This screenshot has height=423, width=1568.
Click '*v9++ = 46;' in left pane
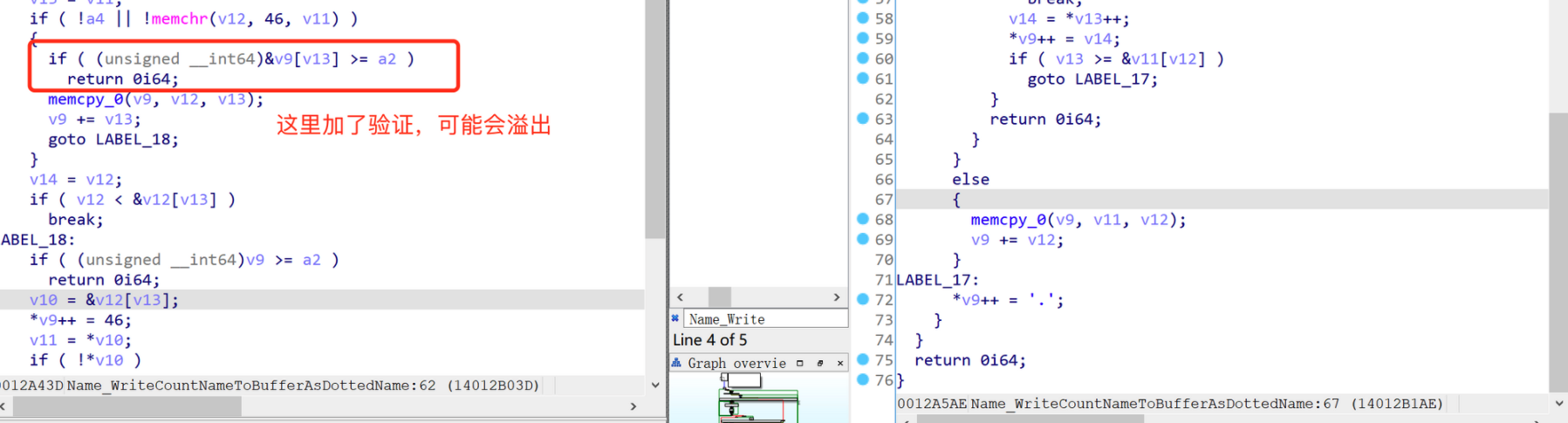pyautogui.click(x=80, y=319)
